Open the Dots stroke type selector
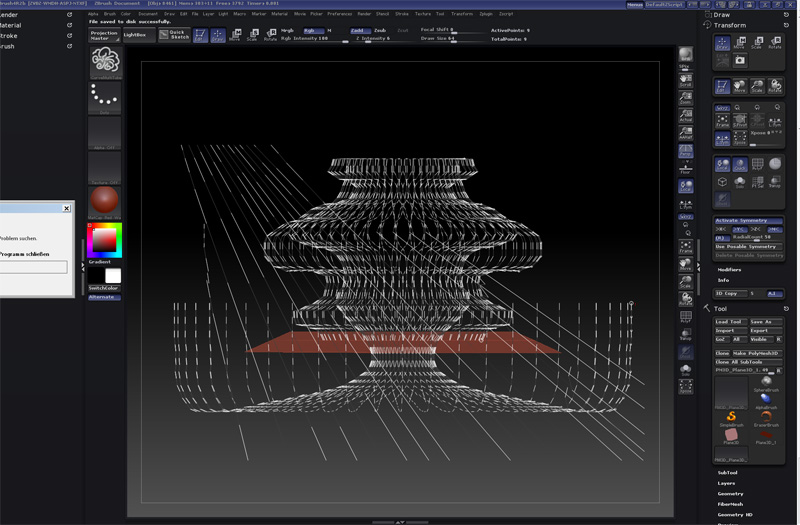The image size is (800, 525). [x=105, y=98]
